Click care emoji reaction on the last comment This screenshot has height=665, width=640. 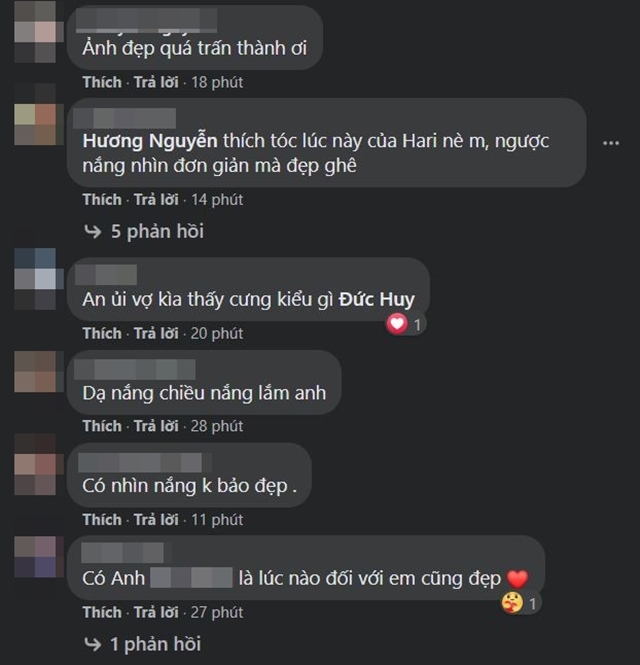[512, 603]
